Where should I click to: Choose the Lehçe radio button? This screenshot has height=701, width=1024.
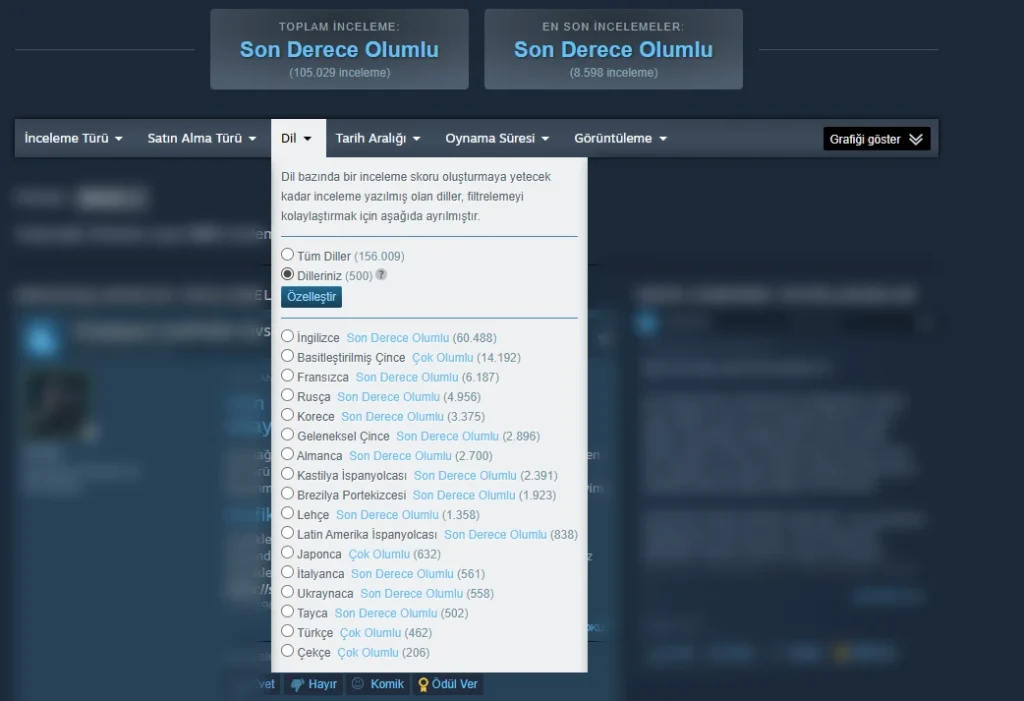(x=287, y=514)
